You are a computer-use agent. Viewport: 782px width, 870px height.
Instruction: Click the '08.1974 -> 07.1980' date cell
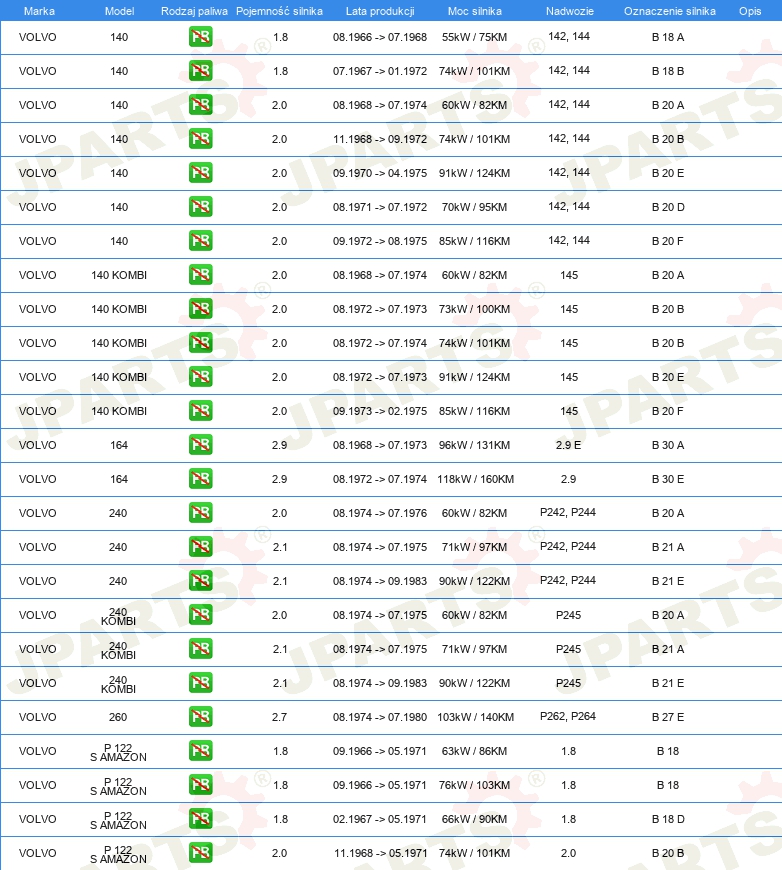(380, 717)
